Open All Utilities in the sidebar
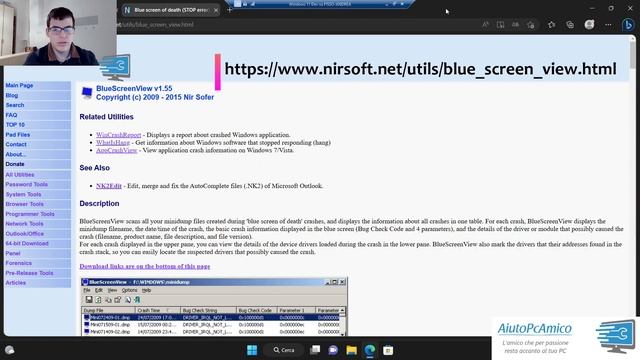 pos(20,174)
